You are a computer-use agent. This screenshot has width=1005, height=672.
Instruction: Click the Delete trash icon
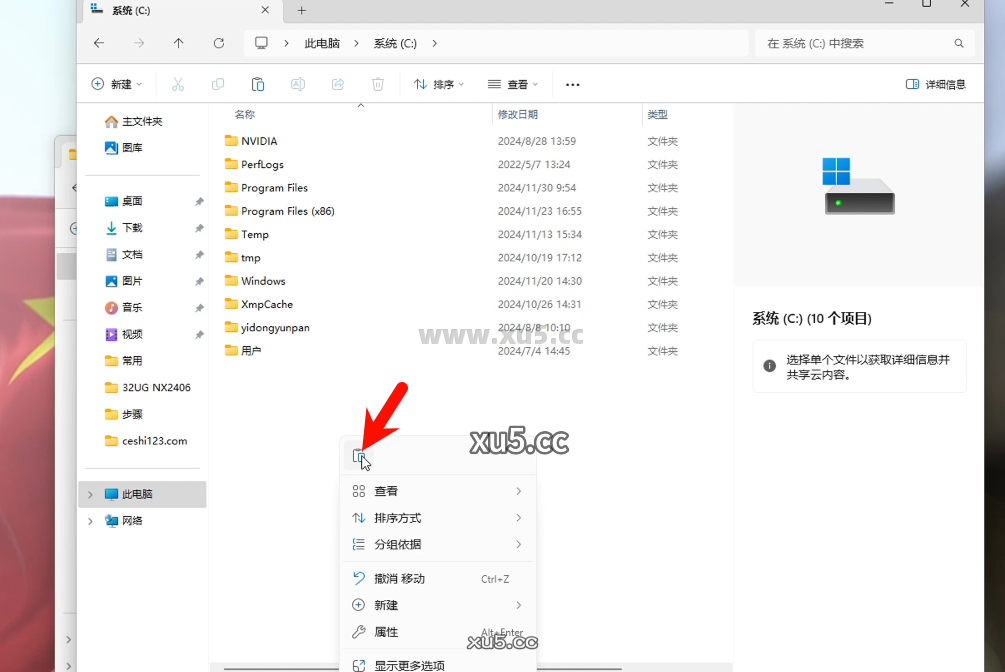coord(377,84)
